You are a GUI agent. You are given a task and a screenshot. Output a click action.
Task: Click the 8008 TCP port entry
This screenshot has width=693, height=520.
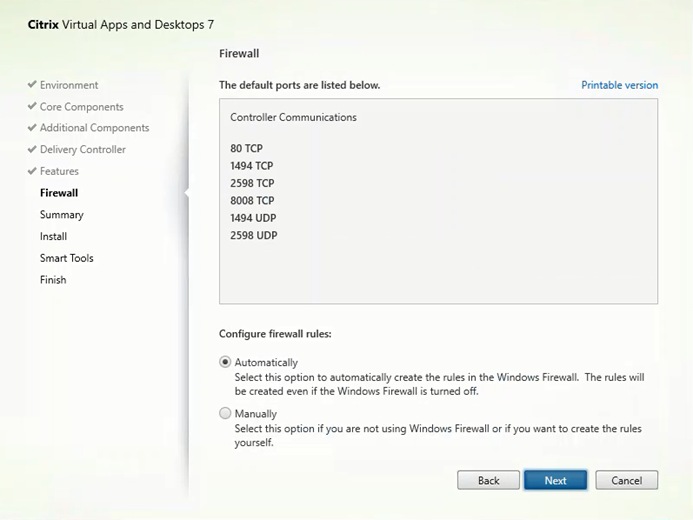(252, 201)
